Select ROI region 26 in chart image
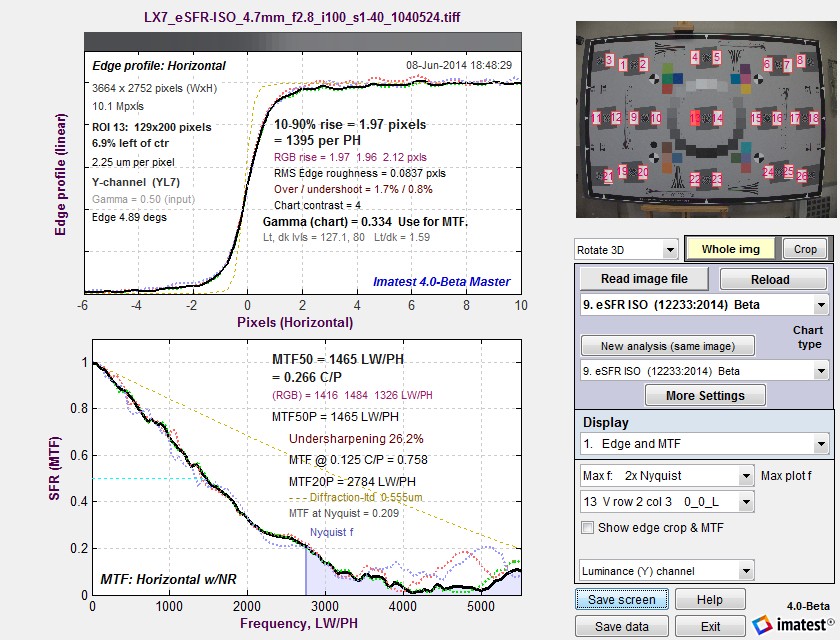This screenshot has width=840, height=640. [802, 176]
